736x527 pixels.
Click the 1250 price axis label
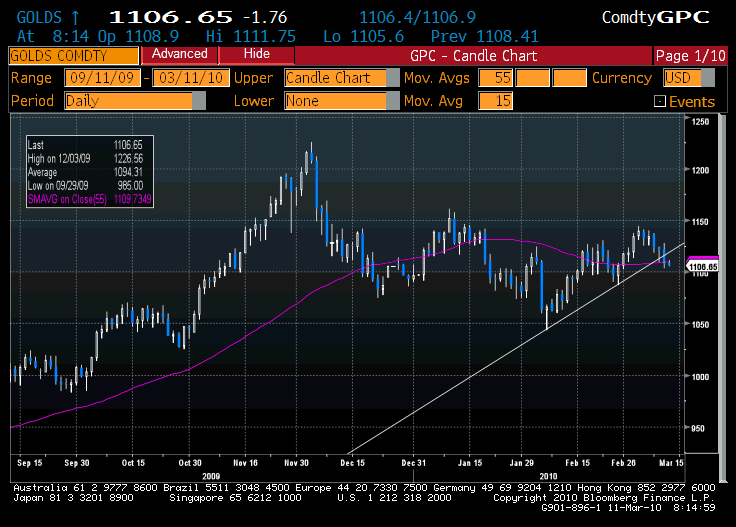[x=700, y=122]
